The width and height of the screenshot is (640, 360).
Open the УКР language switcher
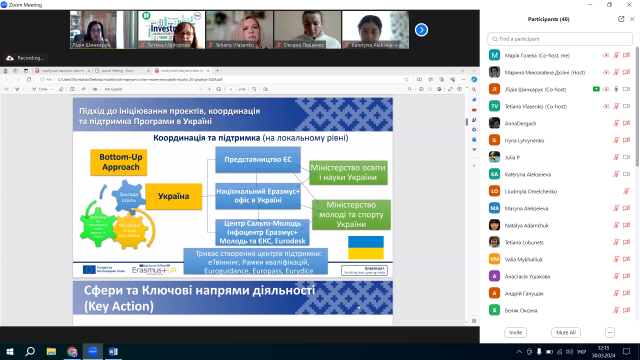click(582, 352)
